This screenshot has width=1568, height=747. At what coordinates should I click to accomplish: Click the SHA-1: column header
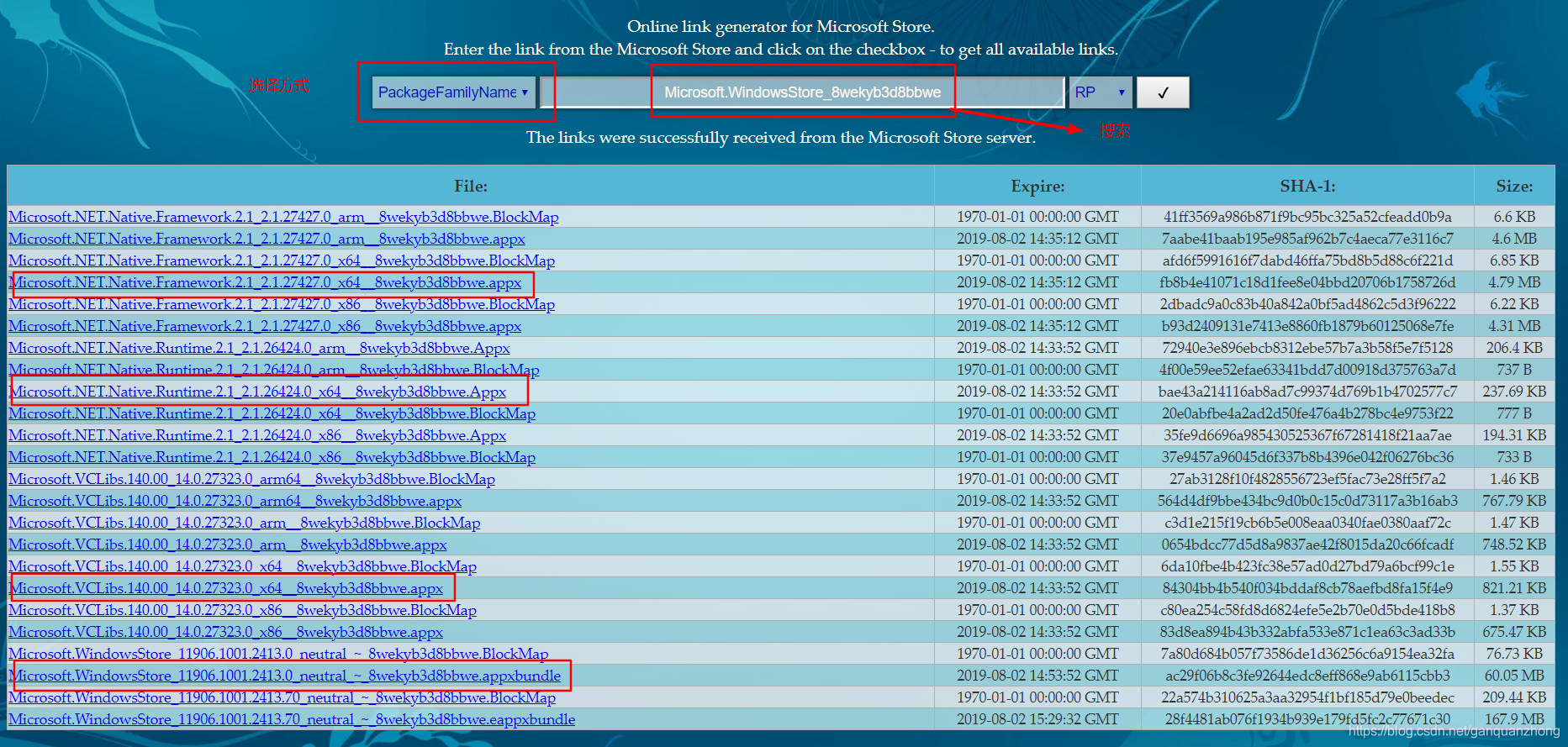[x=1307, y=186]
